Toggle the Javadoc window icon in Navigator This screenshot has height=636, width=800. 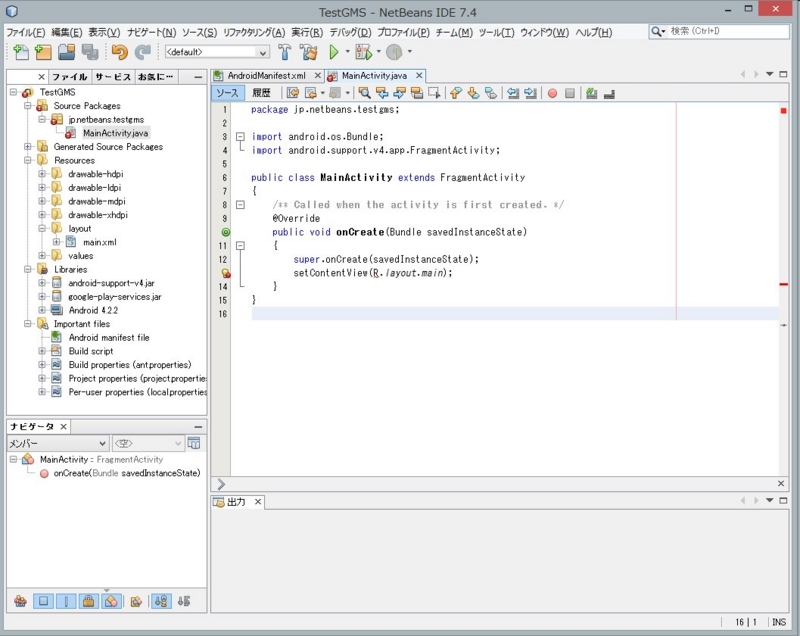[194, 443]
